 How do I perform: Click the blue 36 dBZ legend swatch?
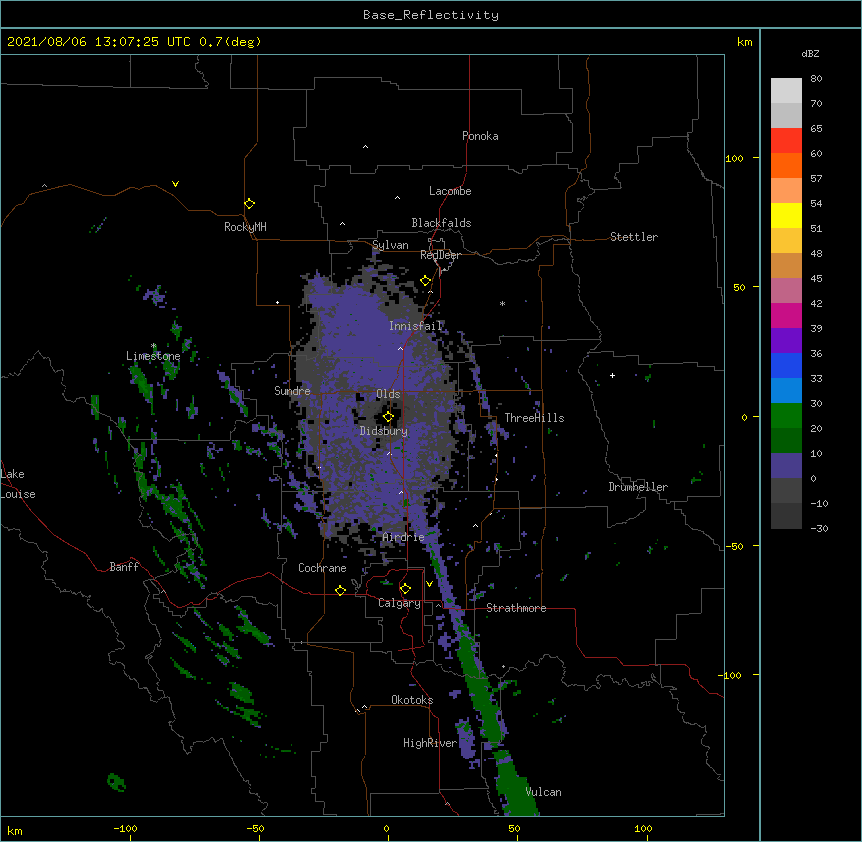point(786,365)
